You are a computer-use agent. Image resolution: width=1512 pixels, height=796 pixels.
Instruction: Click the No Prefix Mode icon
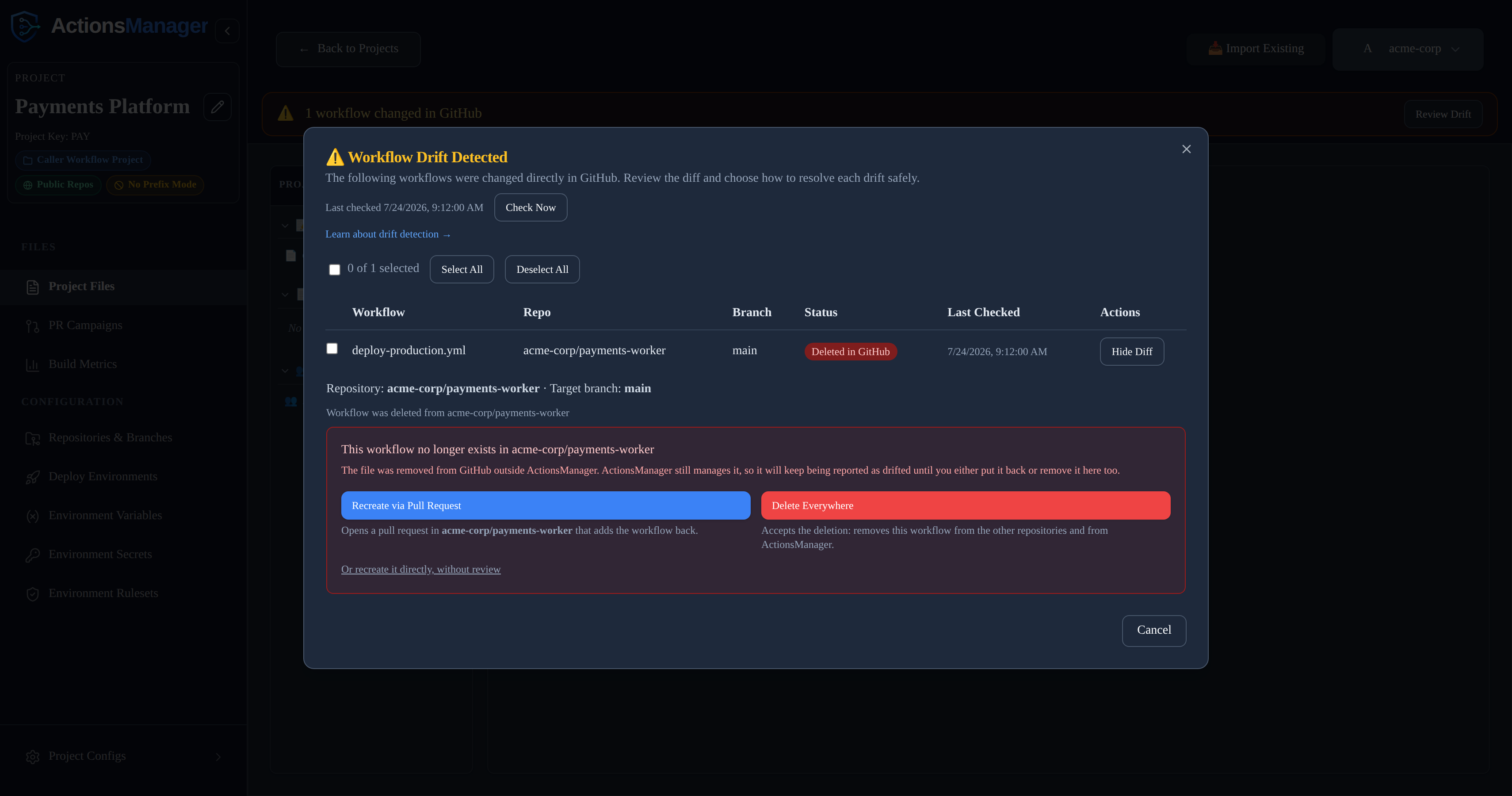119,185
